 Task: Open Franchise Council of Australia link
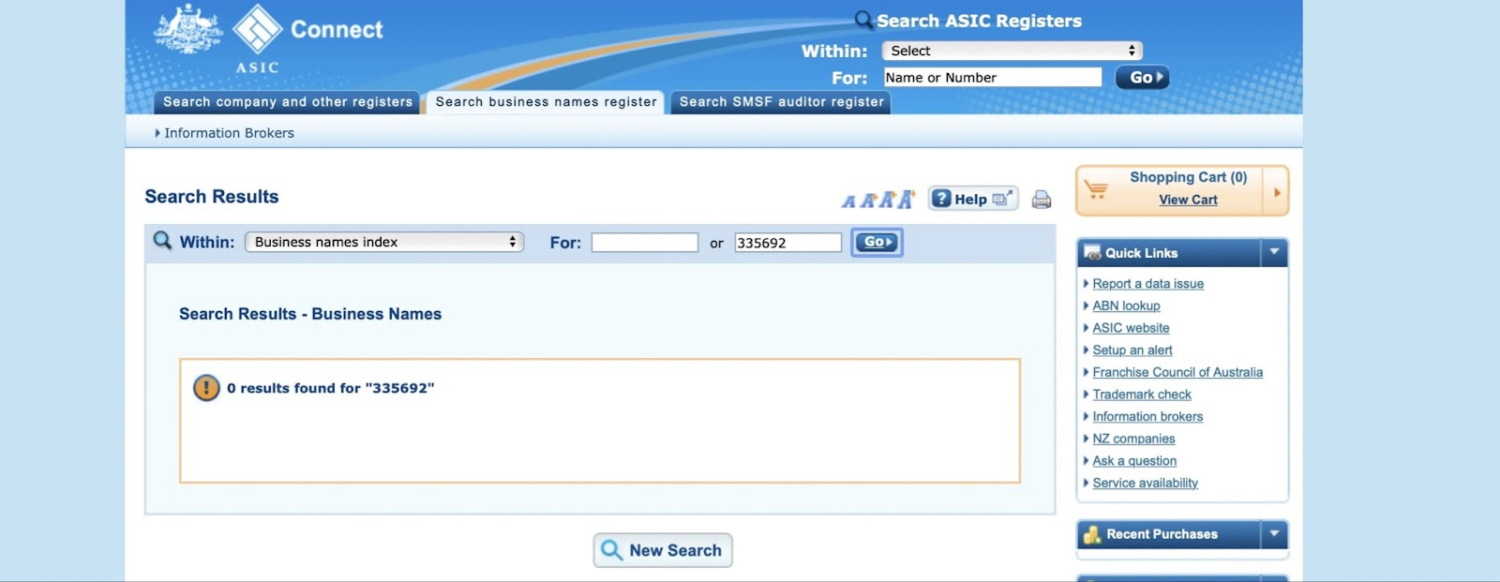pyautogui.click(x=1178, y=372)
